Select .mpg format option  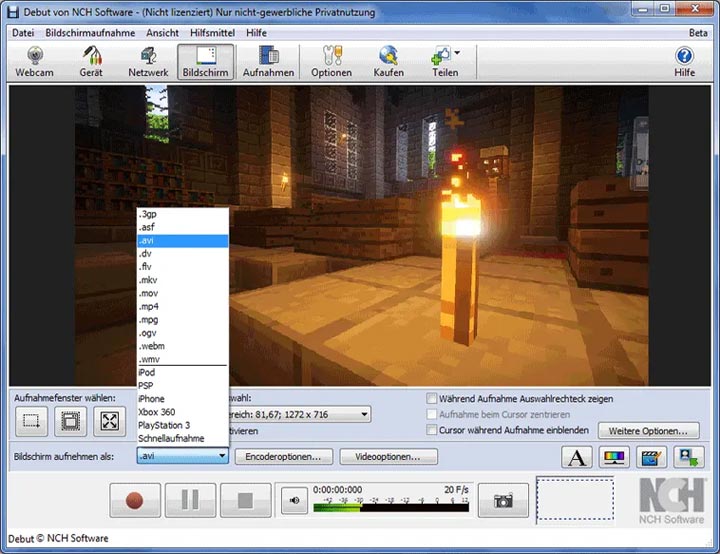point(183,320)
